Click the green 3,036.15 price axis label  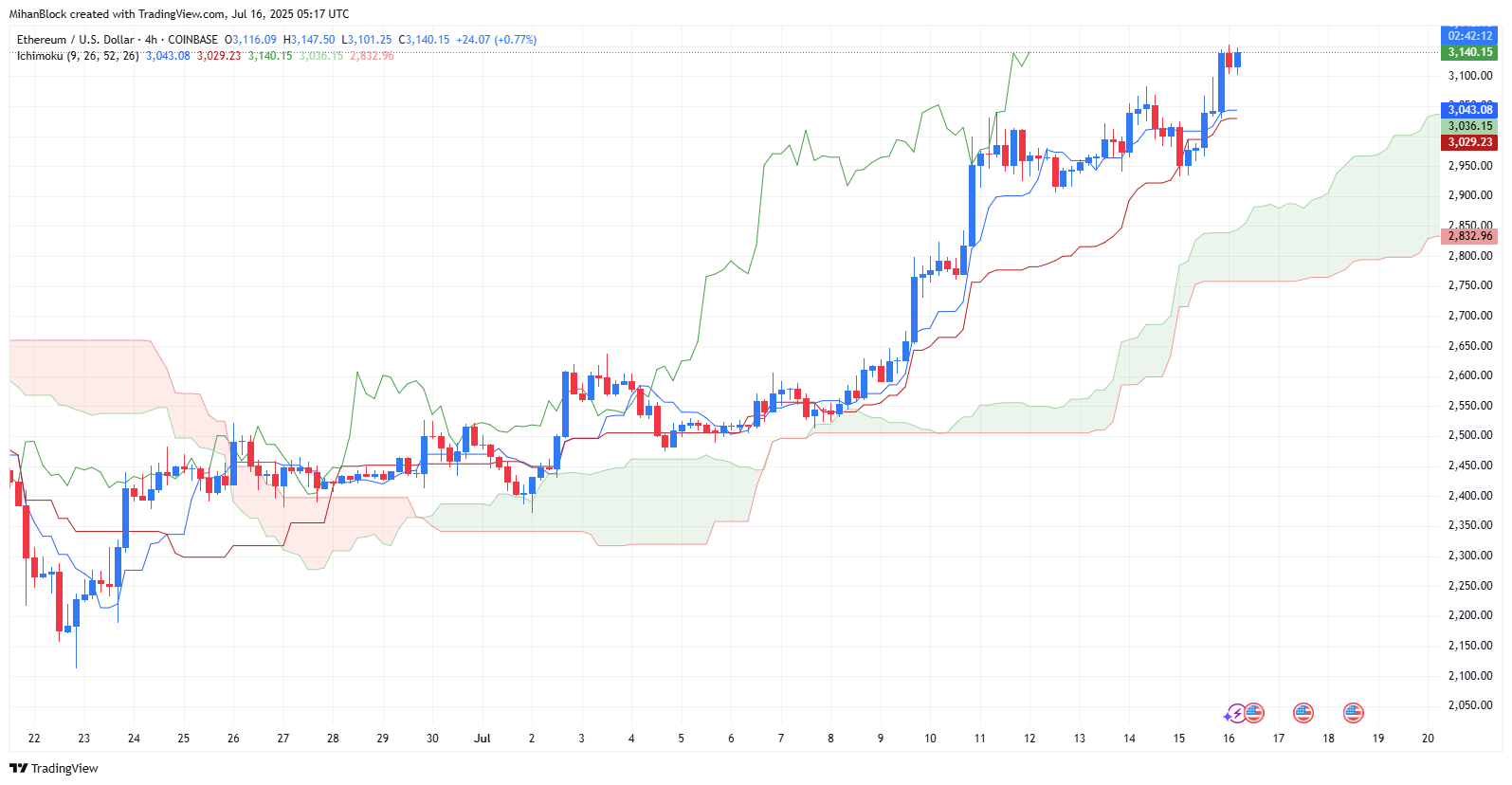[x=1469, y=126]
